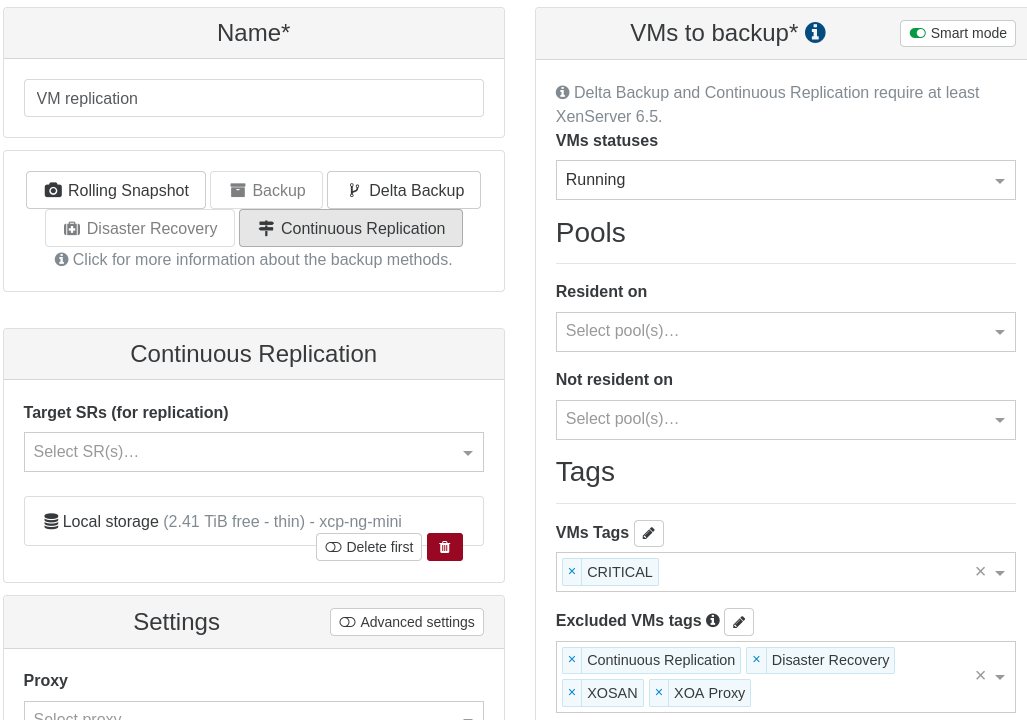Click the Name input field
Image resolution: width=1027 pixels, height=720 pixels.
(253, 98)
